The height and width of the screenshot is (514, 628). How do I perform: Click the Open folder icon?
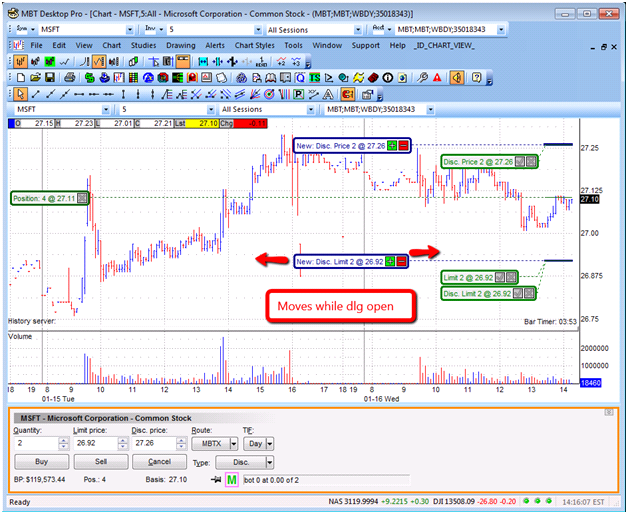tap(36, 77)
